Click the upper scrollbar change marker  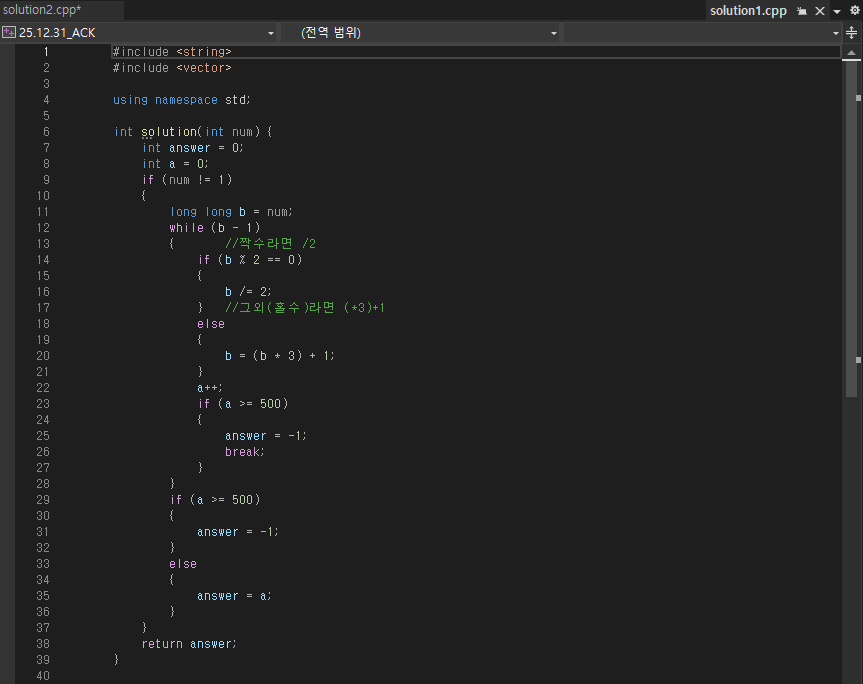click(858, 98)
